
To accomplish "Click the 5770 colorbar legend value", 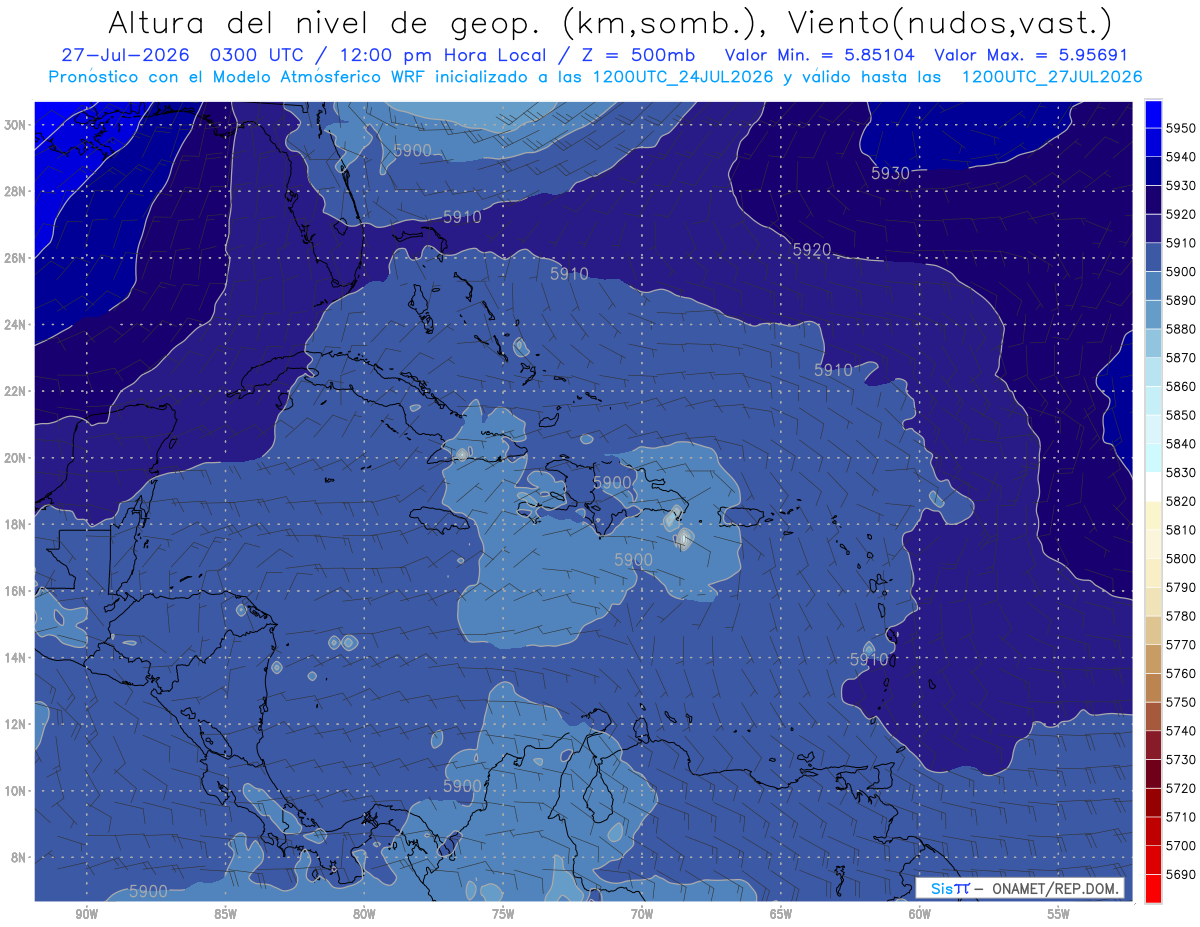I will click(1180, 645).
